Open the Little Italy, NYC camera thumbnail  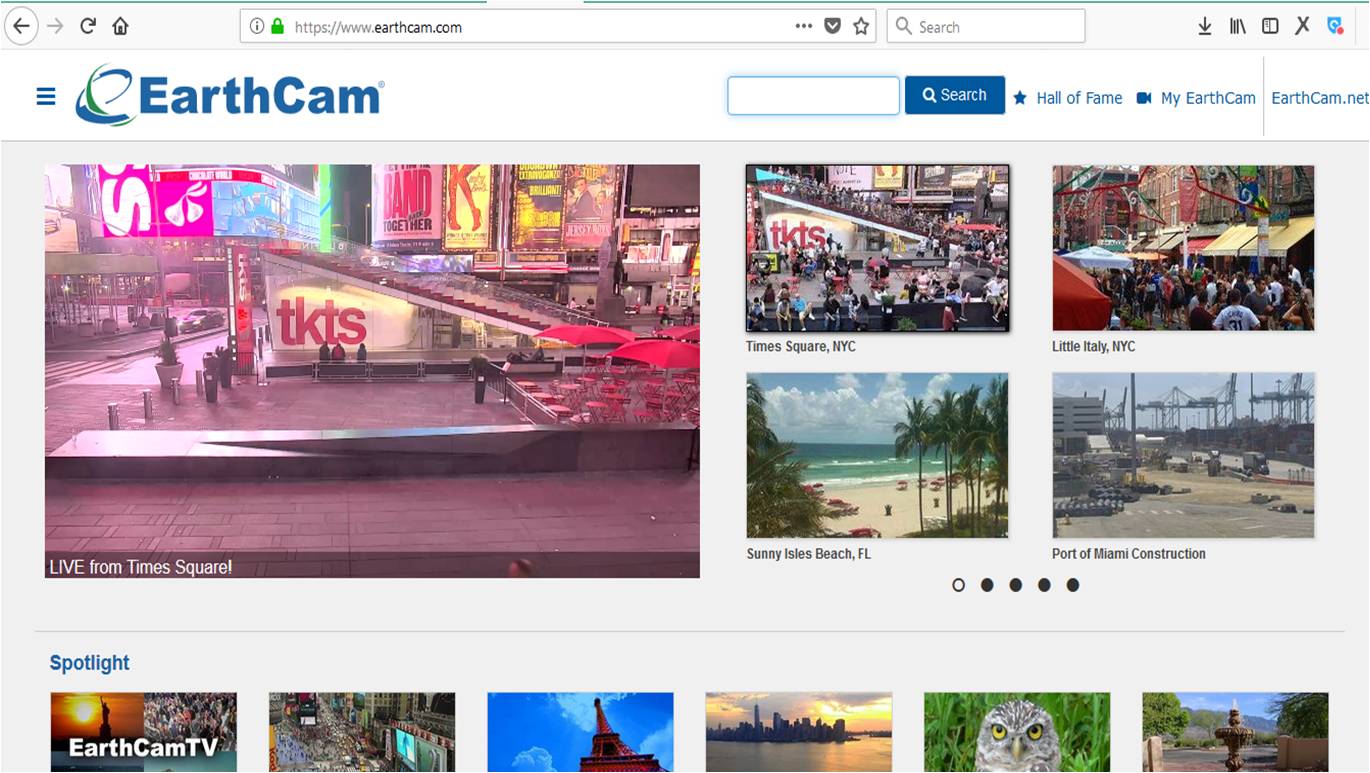(x=1183, y=248)
